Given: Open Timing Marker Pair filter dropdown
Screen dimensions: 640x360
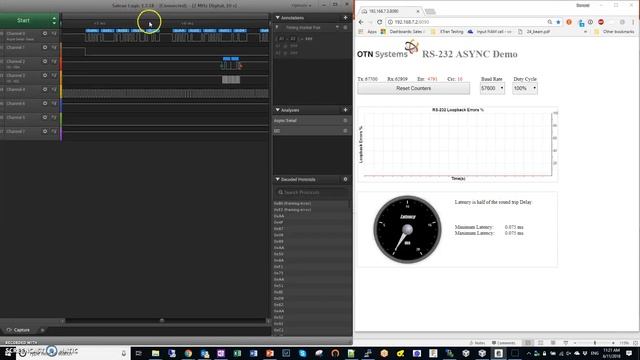Looking at the screenshot, I should (337, 27).
